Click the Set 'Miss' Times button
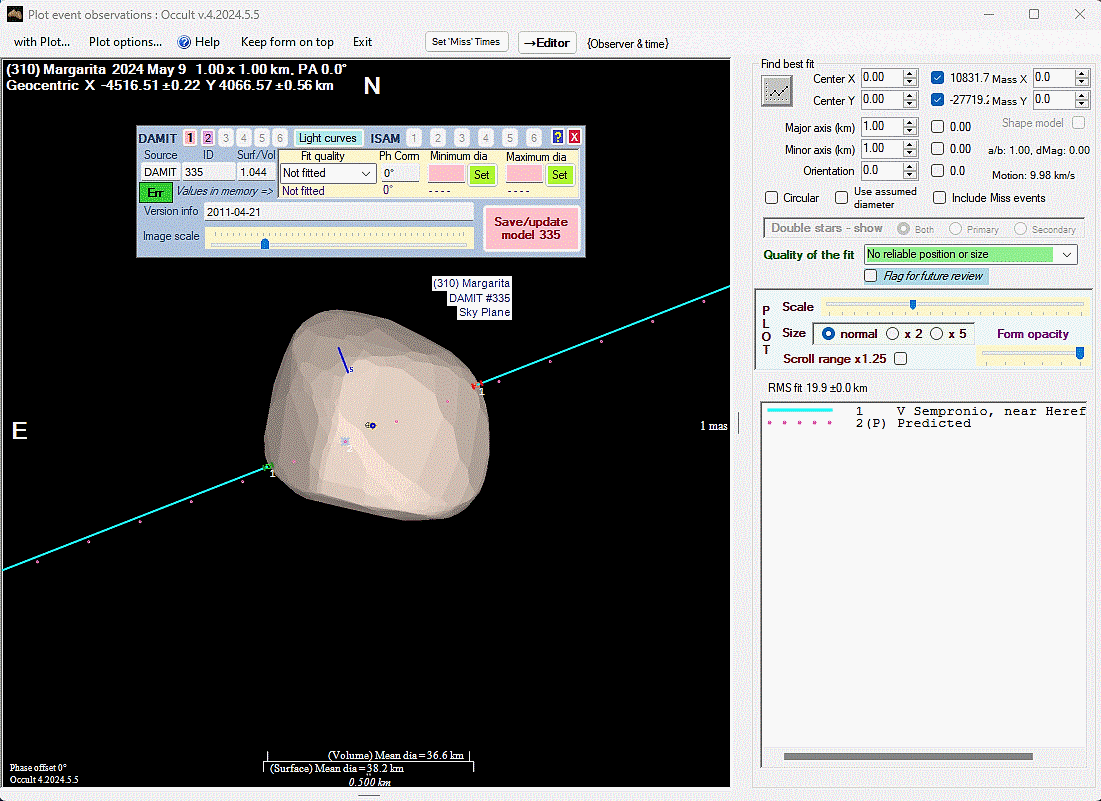The width and height of the screenshot is (1101, 801). [x=467, y=42]
